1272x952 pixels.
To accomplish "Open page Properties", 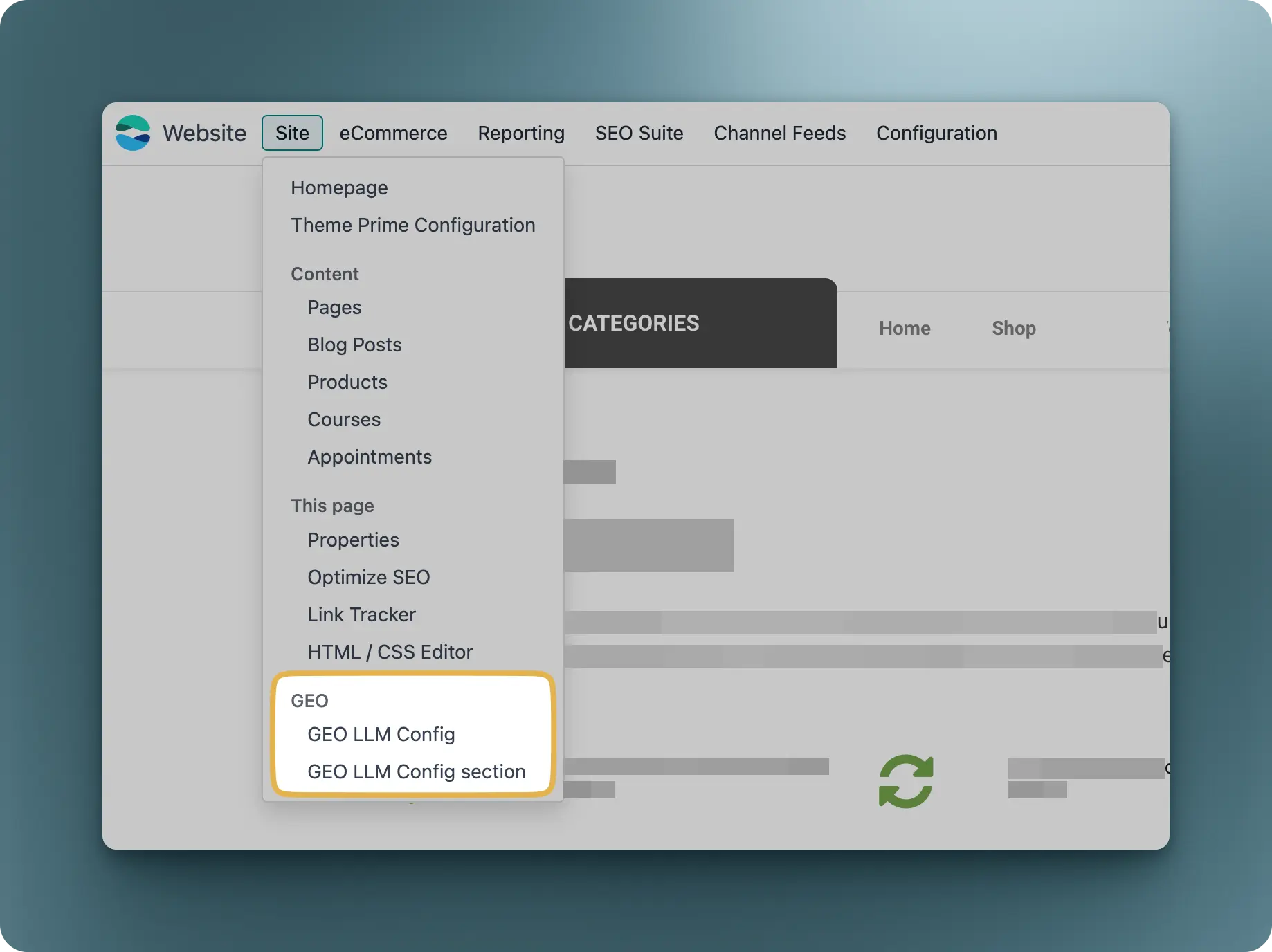I will [353, 540].
